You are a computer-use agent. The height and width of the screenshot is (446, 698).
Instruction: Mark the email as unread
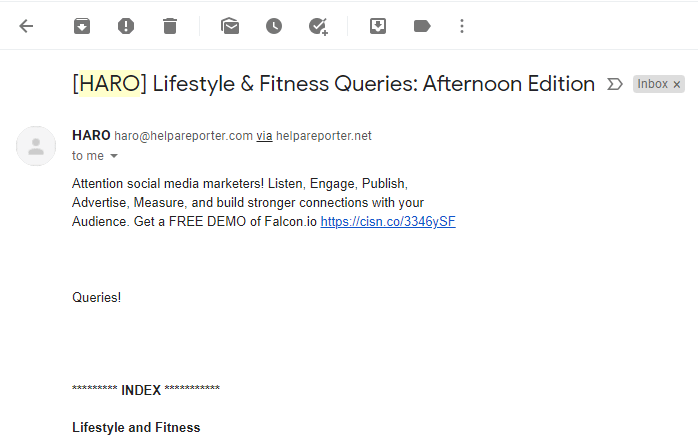(x=230, y=26)
